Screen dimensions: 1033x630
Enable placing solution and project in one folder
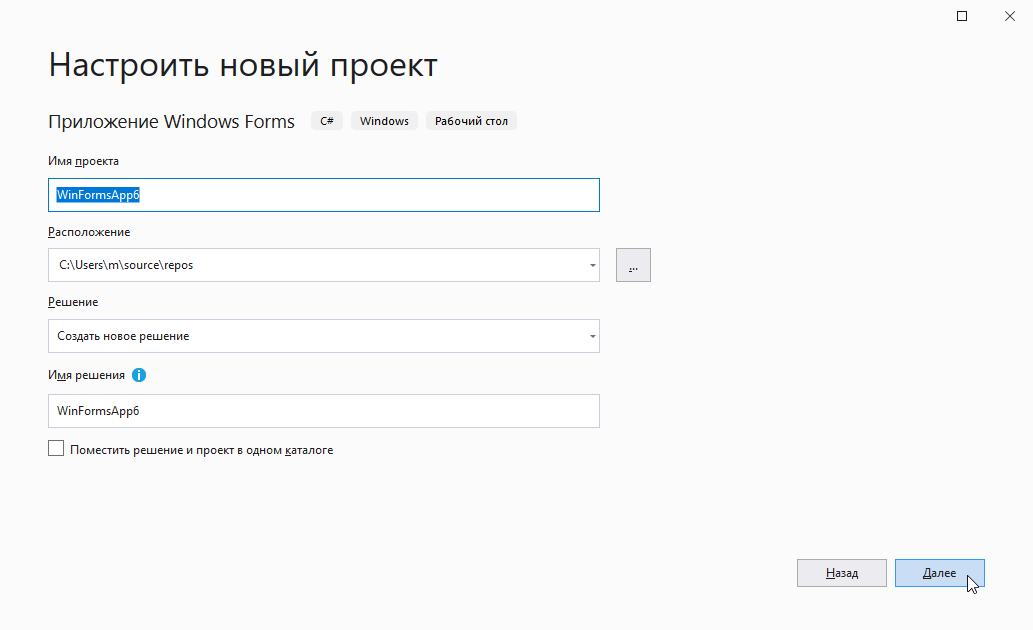coord(56,449)
